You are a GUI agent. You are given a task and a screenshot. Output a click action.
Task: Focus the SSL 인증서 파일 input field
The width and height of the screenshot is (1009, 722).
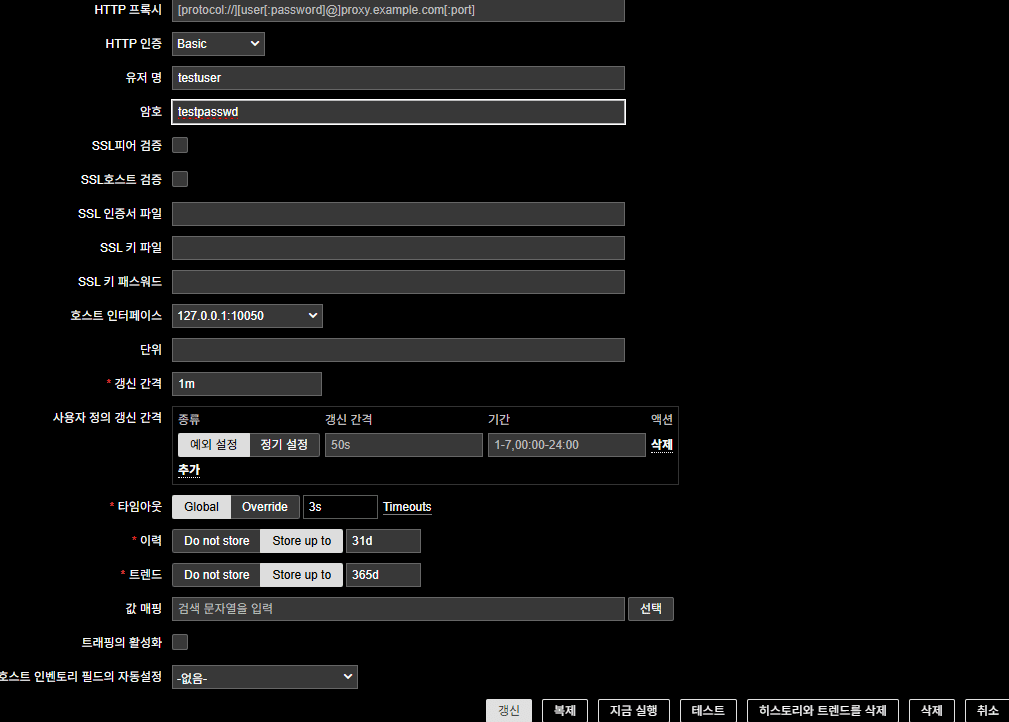[x=398, y=214]
